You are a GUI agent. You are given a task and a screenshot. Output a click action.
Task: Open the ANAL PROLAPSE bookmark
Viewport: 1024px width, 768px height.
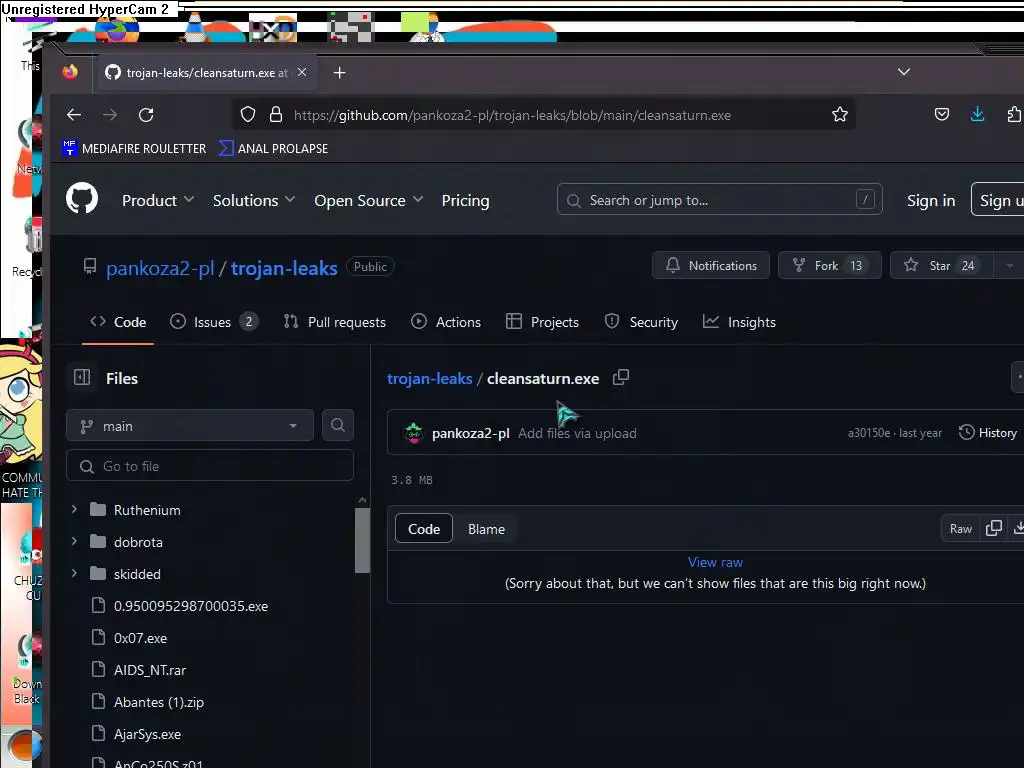click(x=274, y=148)
